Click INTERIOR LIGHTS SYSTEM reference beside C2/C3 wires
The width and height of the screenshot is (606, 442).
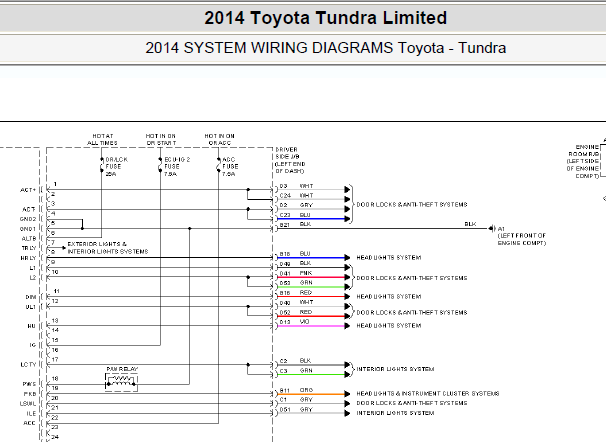coord(395,369)
